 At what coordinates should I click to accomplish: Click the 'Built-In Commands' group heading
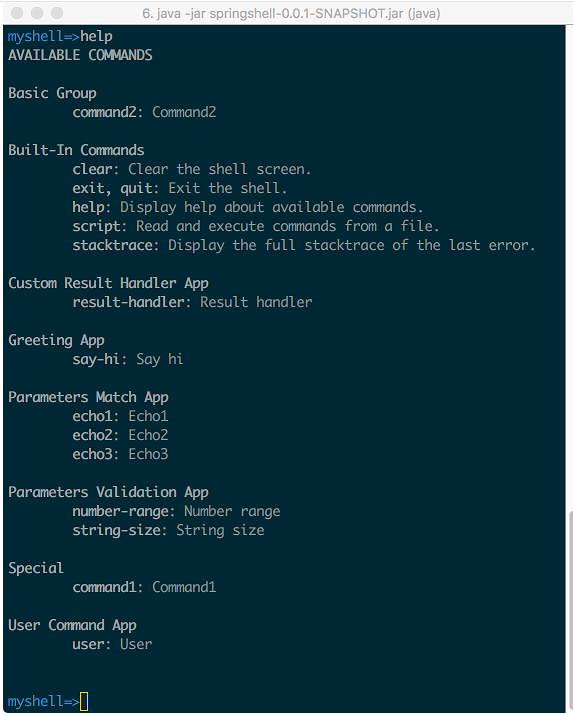tap(76, 150)
